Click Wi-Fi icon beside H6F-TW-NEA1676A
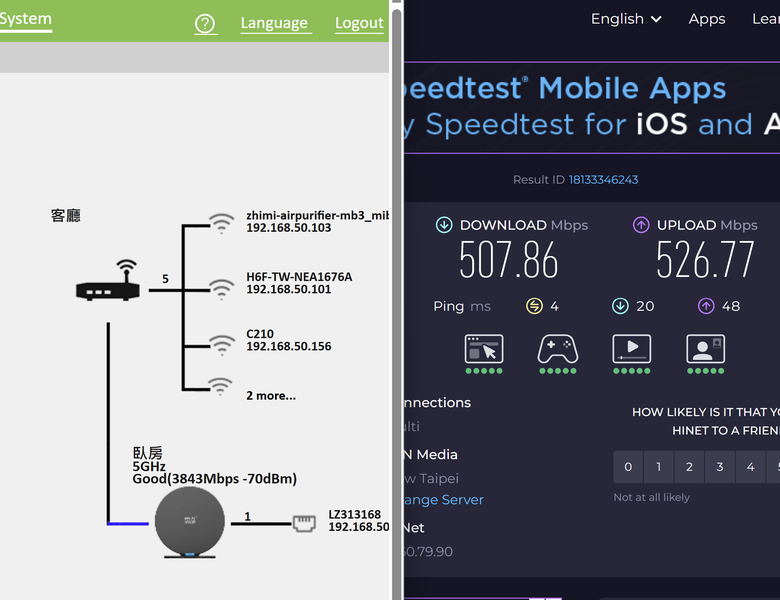This screenshot has width=780, height=600. (221, 289)
